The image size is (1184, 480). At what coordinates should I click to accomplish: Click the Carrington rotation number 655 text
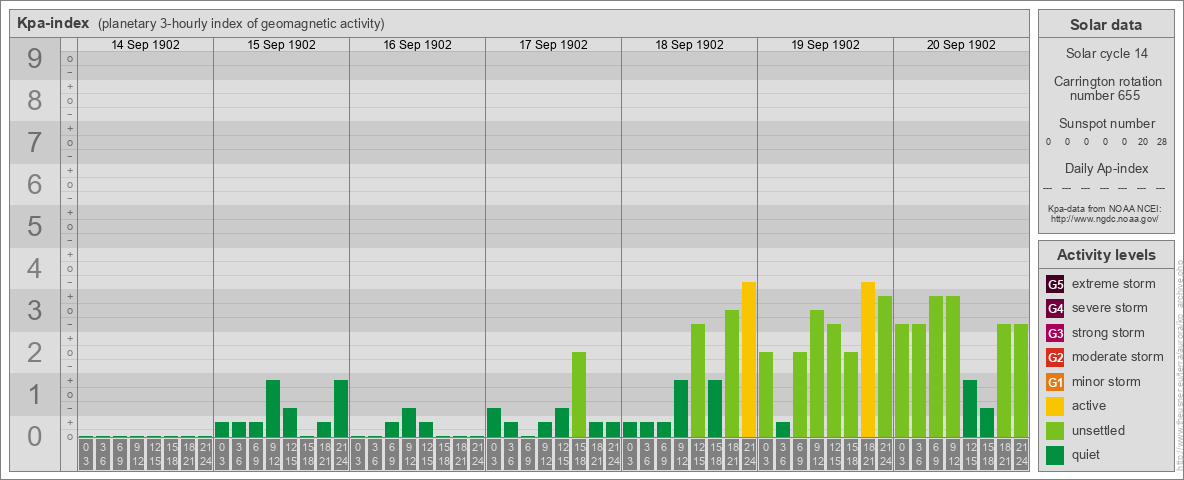pos(1106,88)
